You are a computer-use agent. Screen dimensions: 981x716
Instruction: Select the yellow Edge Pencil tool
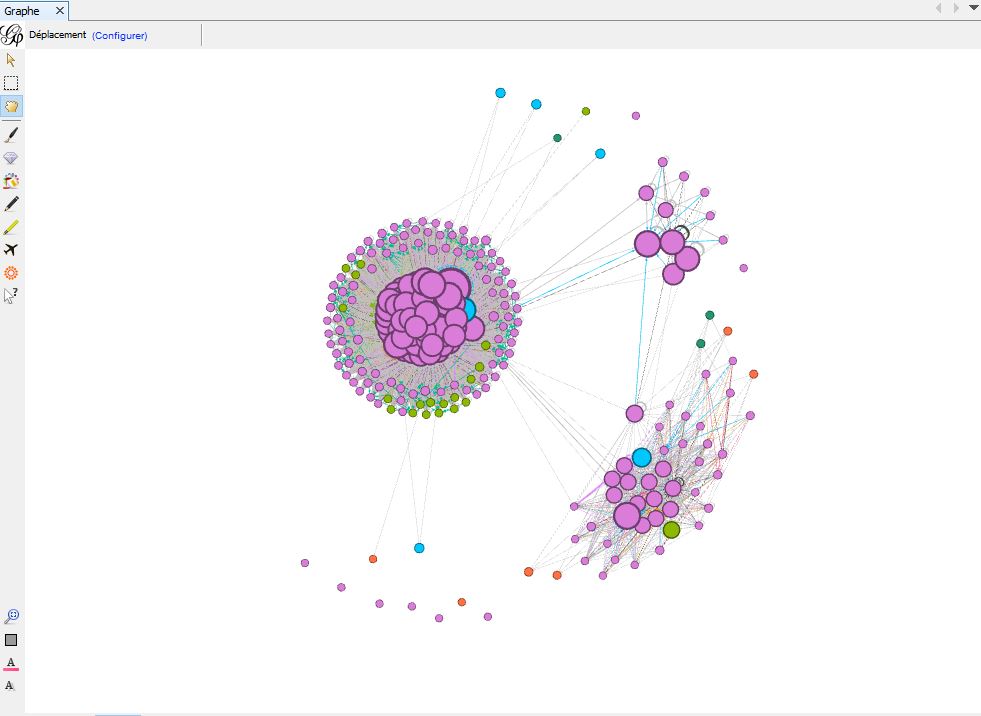coord(11,227)
